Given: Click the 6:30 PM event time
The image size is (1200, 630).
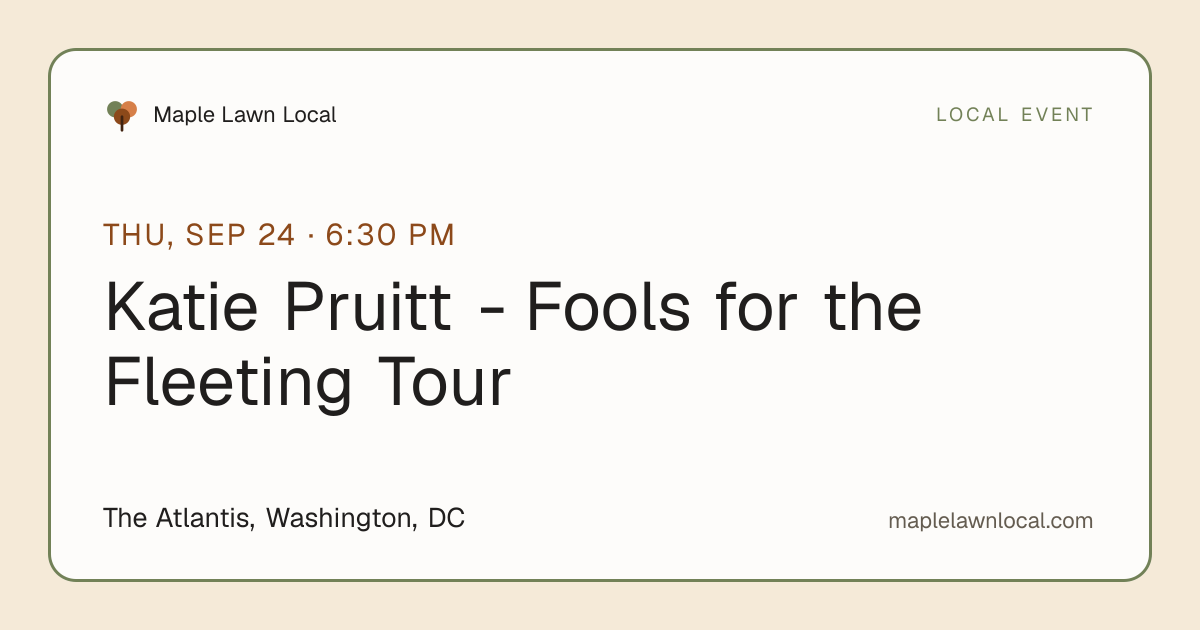Looking at the screenshot, I should pyautogui.click(x=390, y=235).
